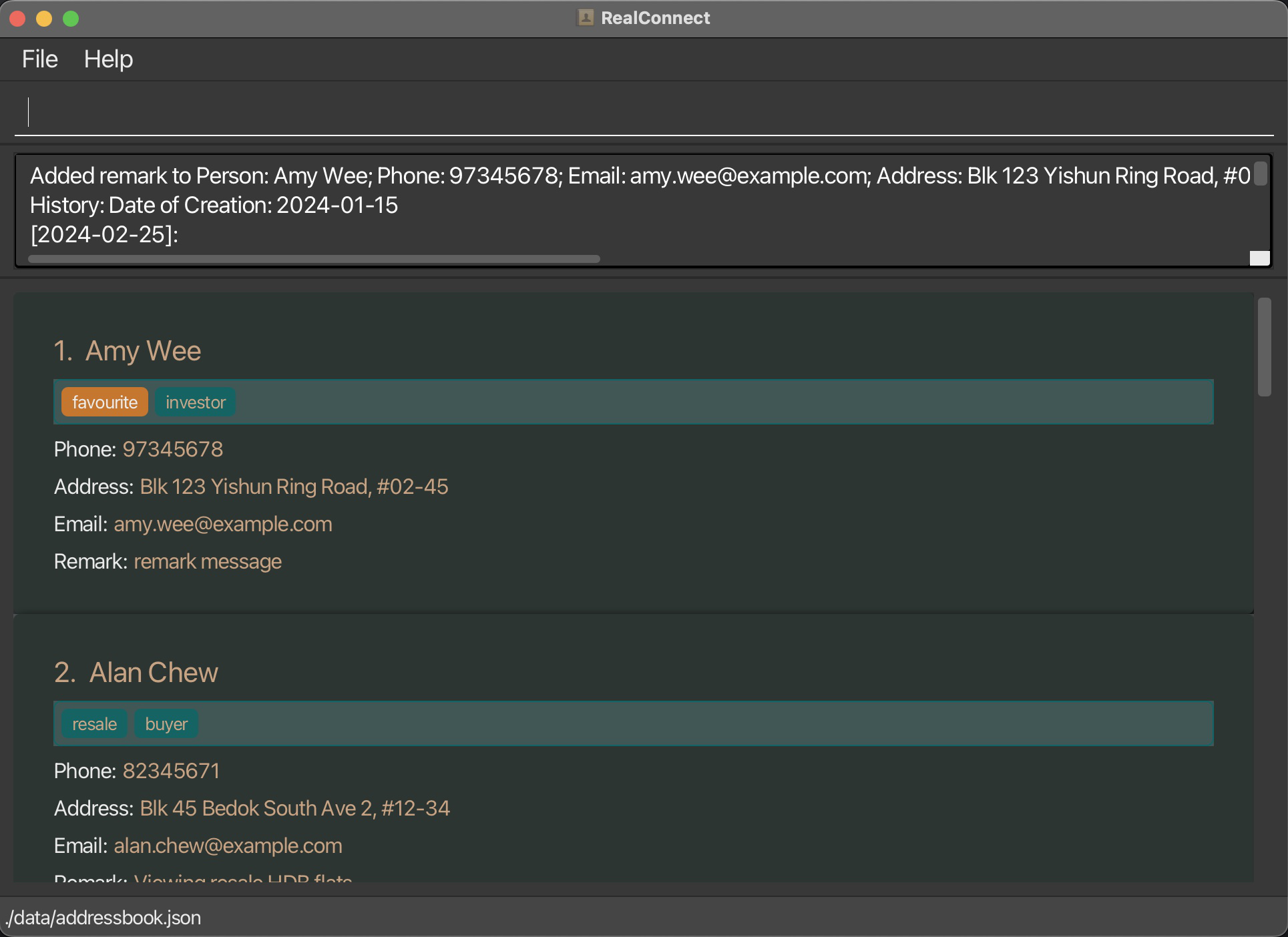Click Amy Wee's email amy.wee@example.com
The width and height of the screenshot is (1288, 937).
[x=223, y=523]
